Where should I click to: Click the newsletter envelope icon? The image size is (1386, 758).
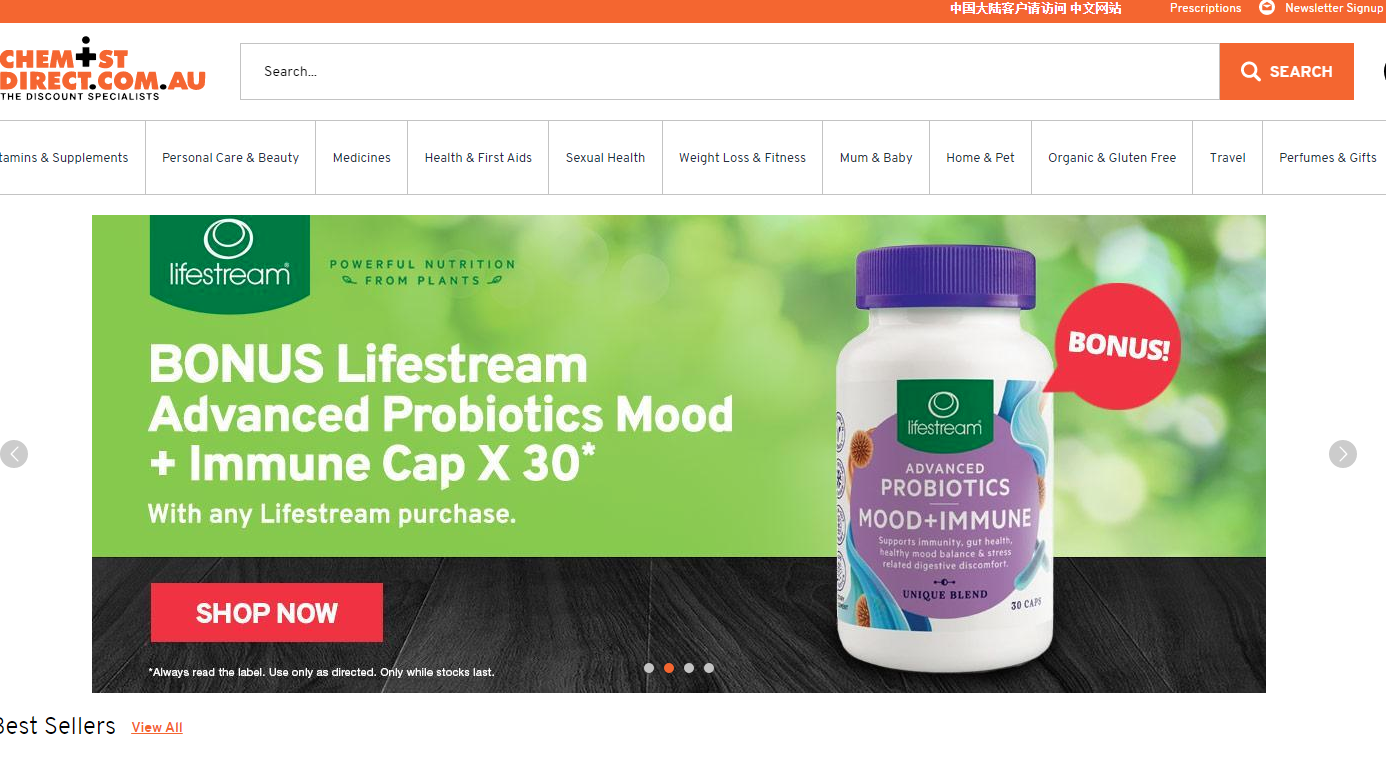pyautogui.click(x=1267, y=8)
